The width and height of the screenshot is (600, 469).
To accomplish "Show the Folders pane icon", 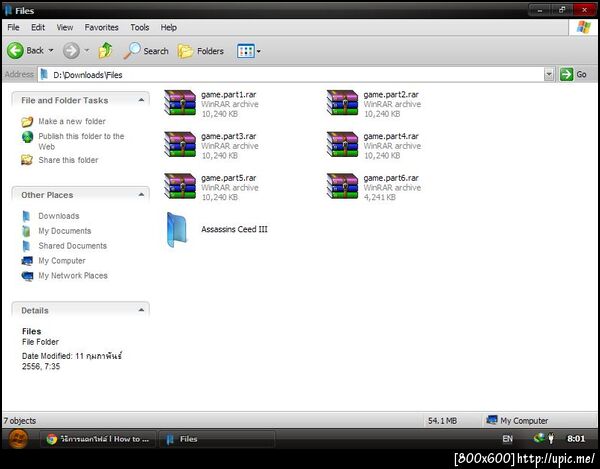I will [186, 51].
